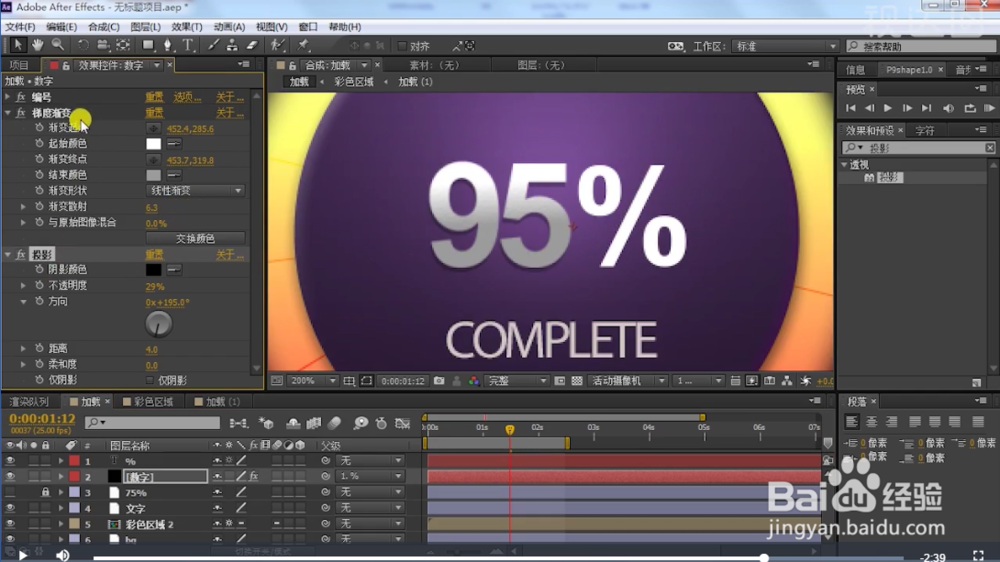Click the 选项... link for 编号
Screen dimensions: 1000x562
coord(188,97)
